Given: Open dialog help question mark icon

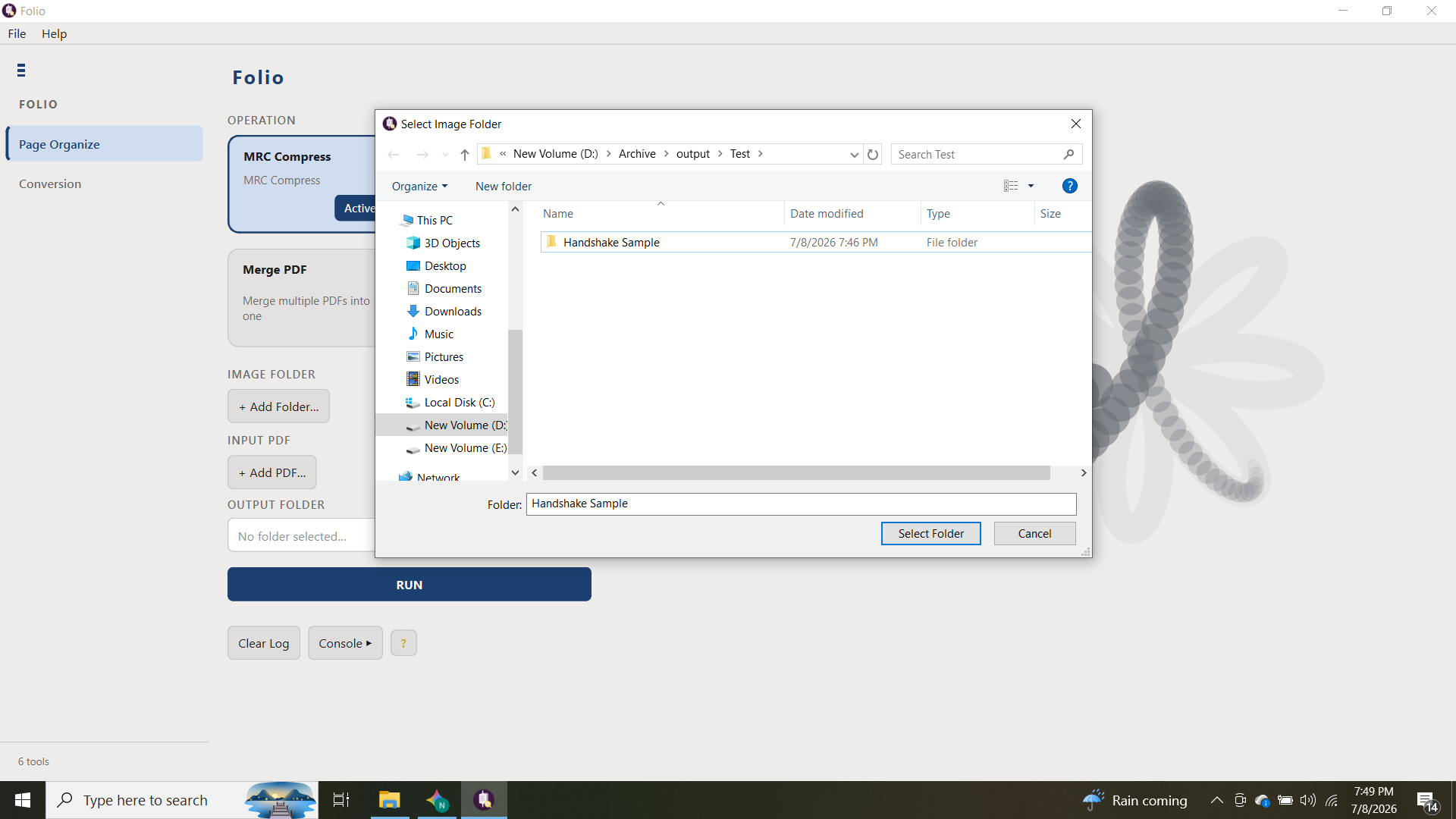Looking at the screenshot, I should coord(1070,186).
